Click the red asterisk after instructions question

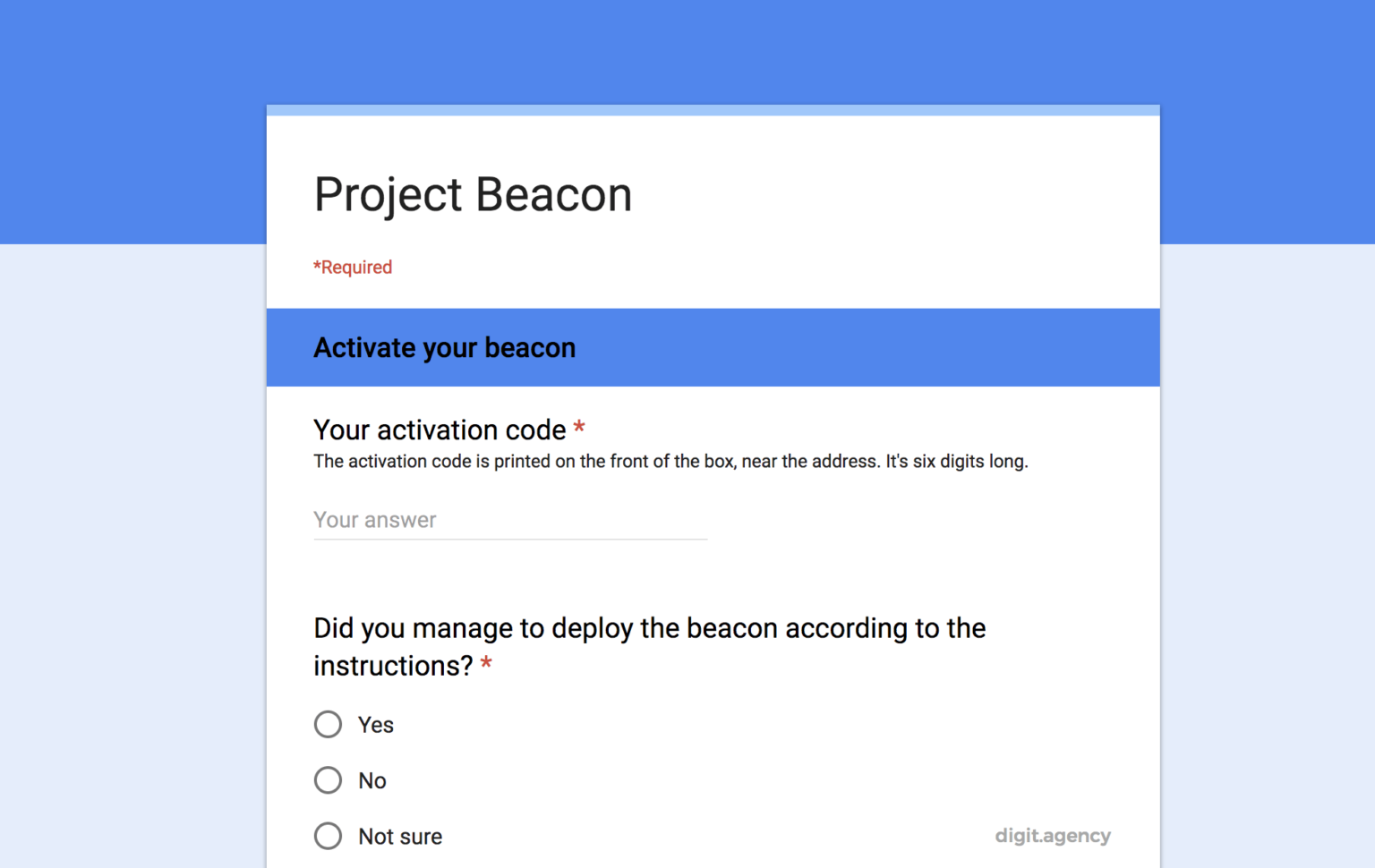pos(486,665)
